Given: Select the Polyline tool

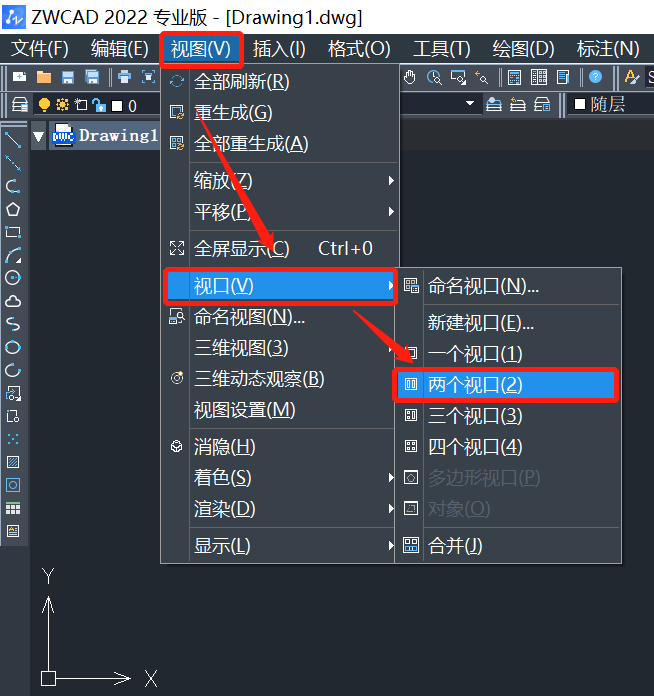Looking at the screenshot, I should click(13, 186).
